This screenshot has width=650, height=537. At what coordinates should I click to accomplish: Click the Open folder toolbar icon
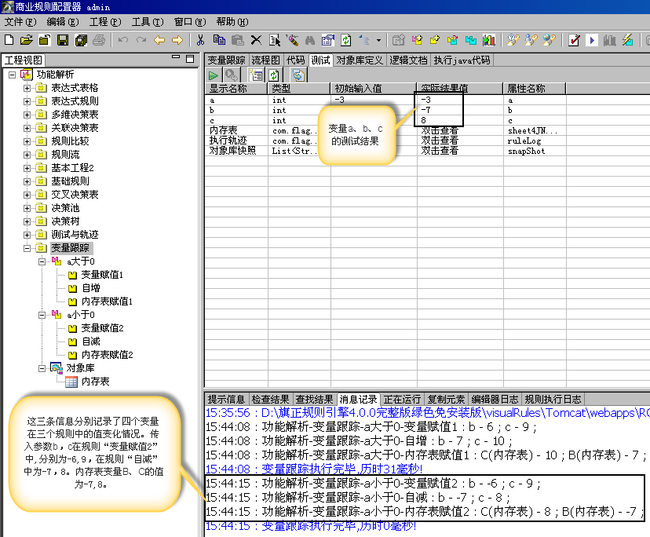click(x=27, y=40)
